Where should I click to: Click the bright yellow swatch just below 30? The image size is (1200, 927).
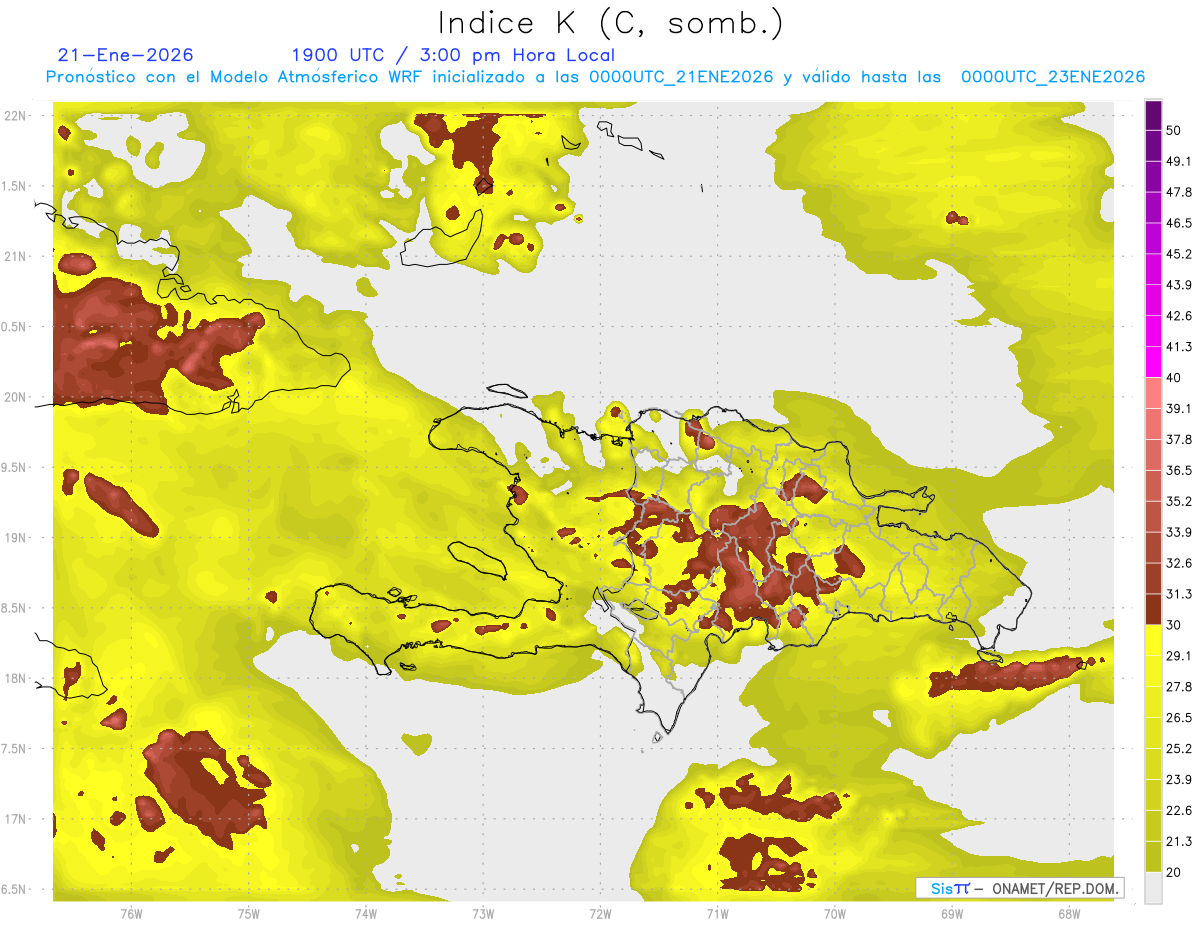[x=1153, y=640]
